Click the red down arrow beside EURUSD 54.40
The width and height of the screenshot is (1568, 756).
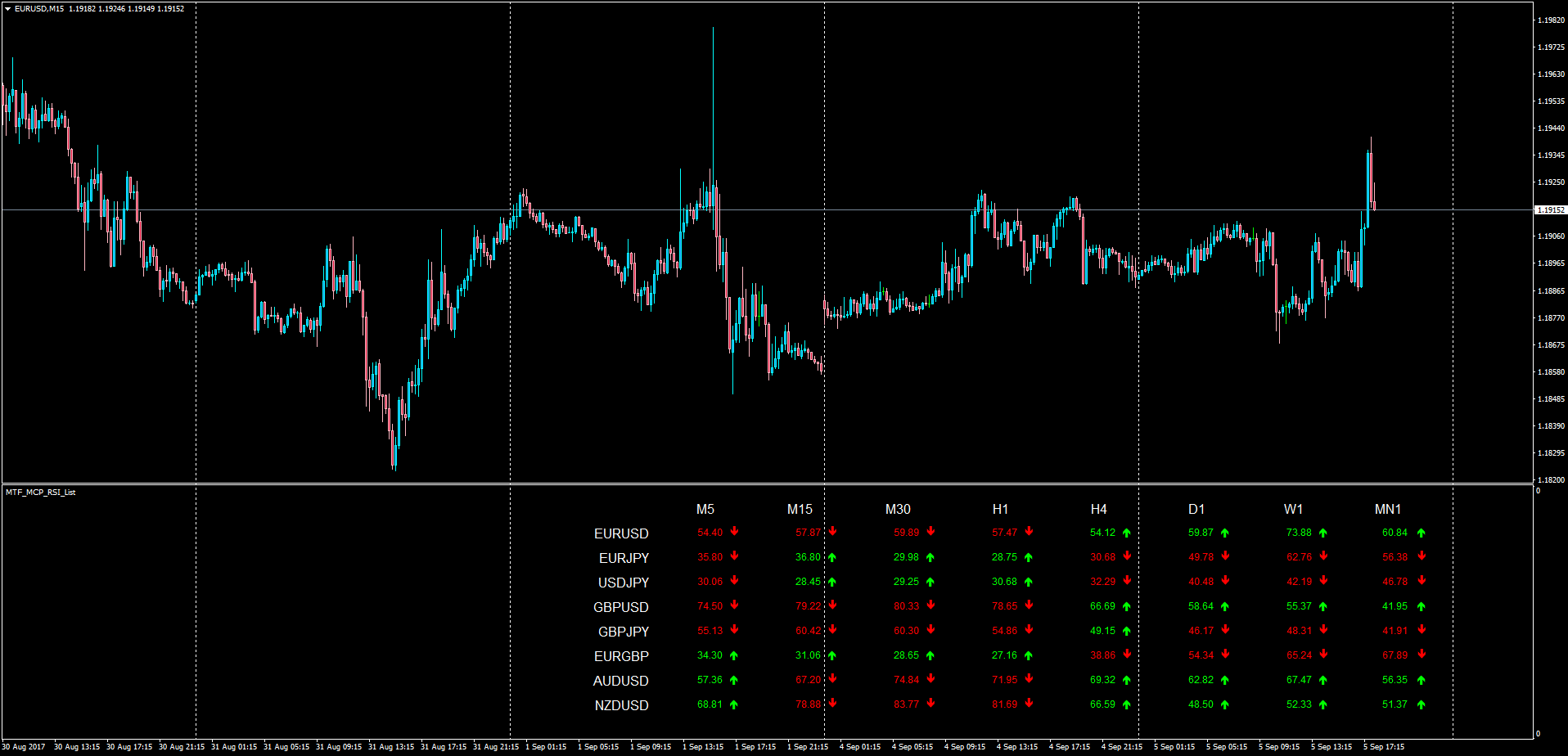click(x=734, y=531)
